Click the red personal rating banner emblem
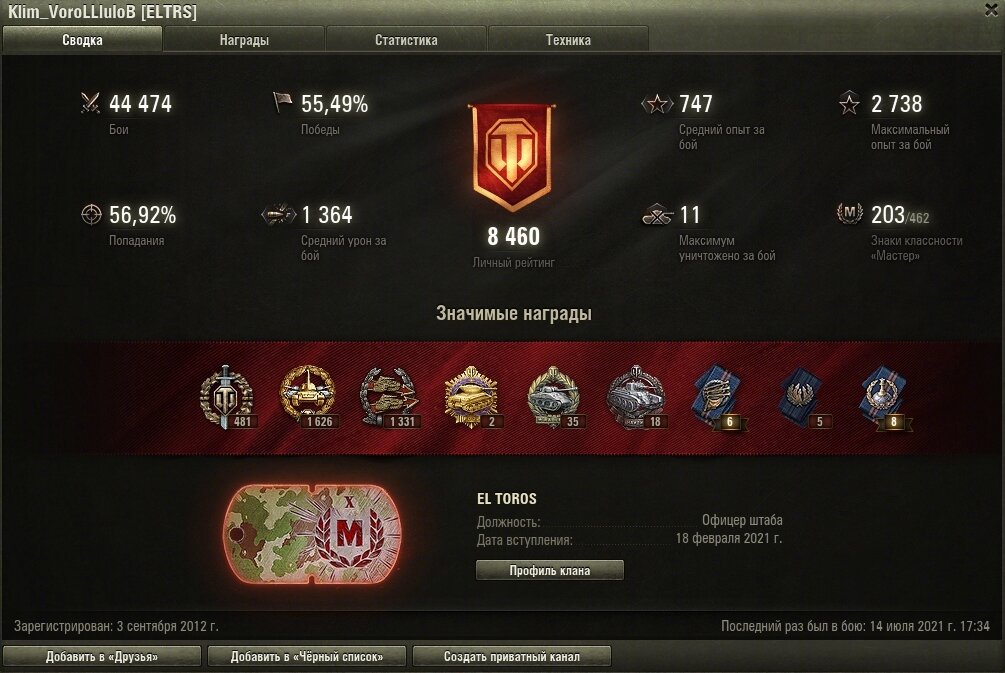The width and height of the screenshot is (1005, 673). (x=512, y=158)
